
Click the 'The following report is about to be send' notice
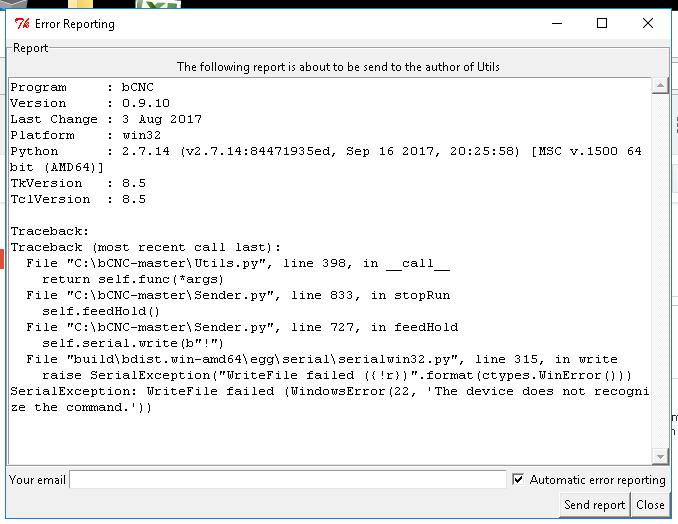[338, 67]
